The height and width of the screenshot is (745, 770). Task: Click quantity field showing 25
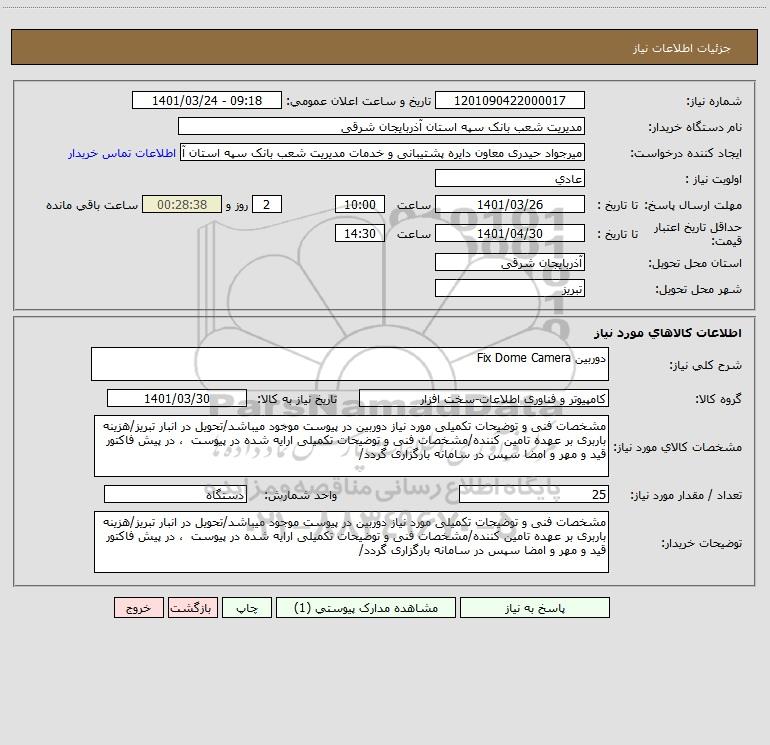tap(534, 494)
